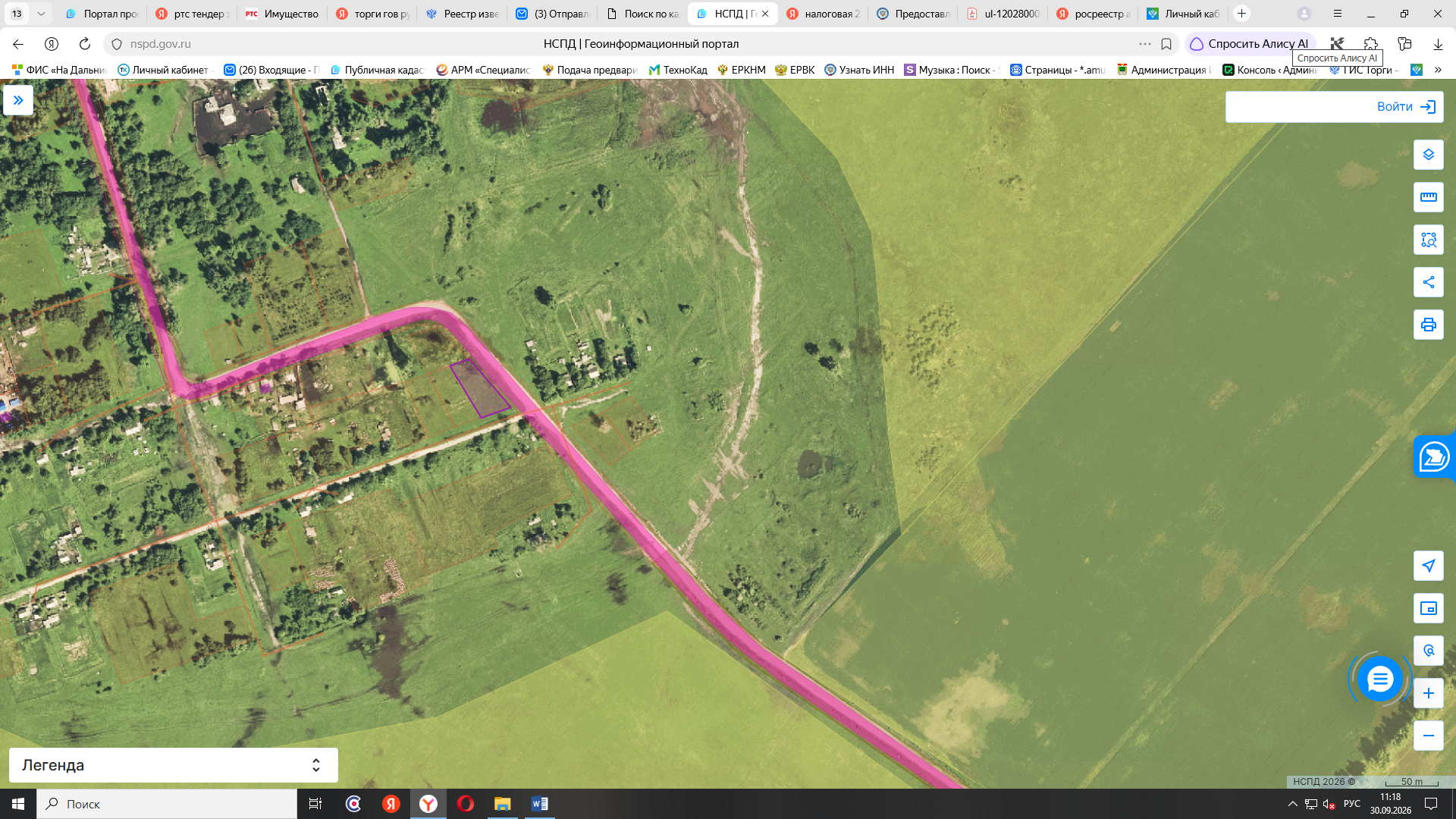Click the search-location icon above zoom in
Screen dimensions: 1456x819
[x=1429, y=651]
